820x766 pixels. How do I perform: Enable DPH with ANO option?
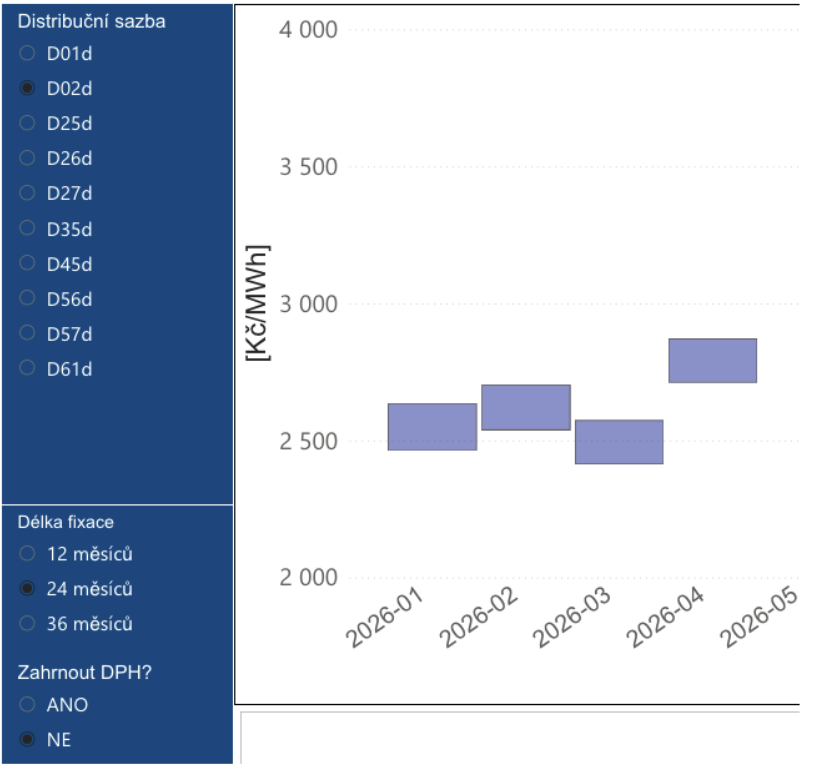pyautogui.click(x=28, y=705)
